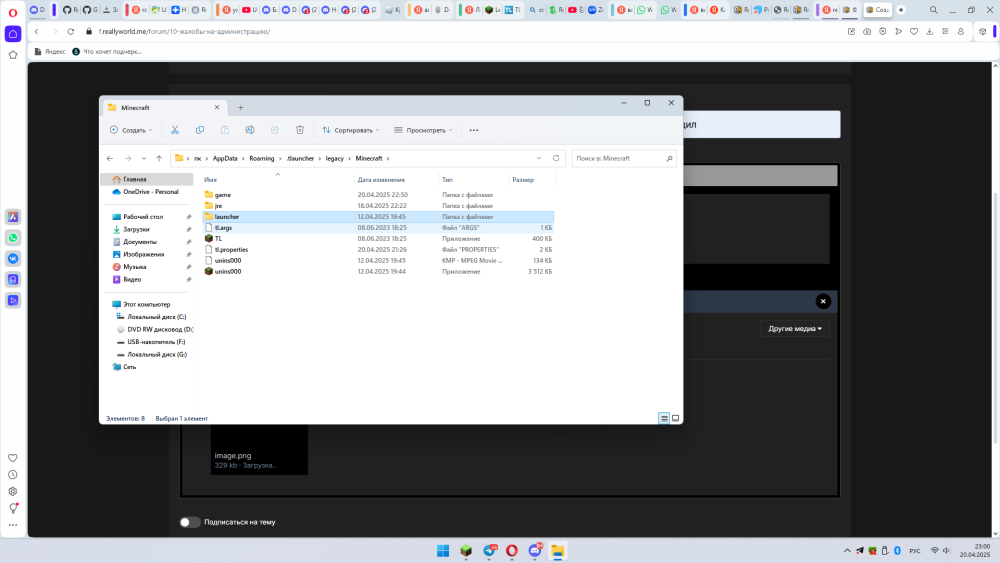Image resolution: width=1000 pixels, height=563 pixels.
Task: Open recent locations chevron near navigation arrows
Action: (144, 158)
